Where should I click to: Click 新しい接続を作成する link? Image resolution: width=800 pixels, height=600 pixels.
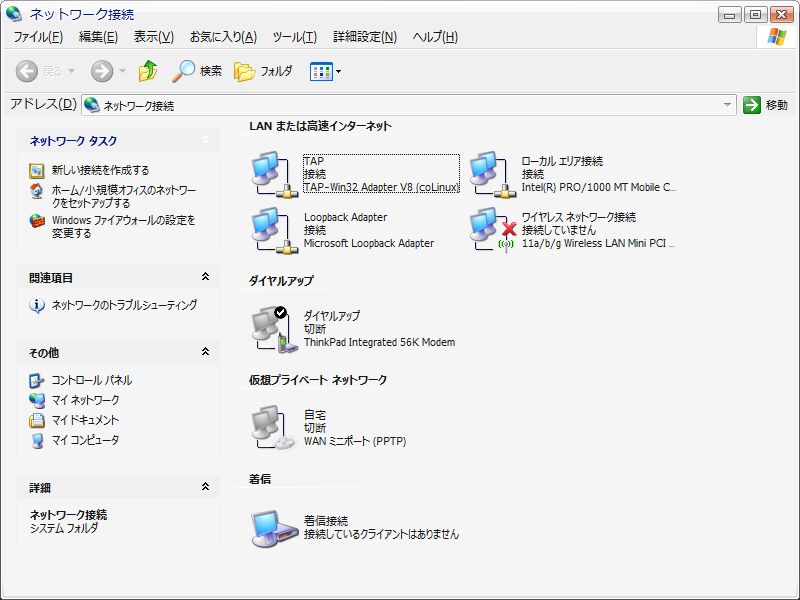click(x=100, y=170)
